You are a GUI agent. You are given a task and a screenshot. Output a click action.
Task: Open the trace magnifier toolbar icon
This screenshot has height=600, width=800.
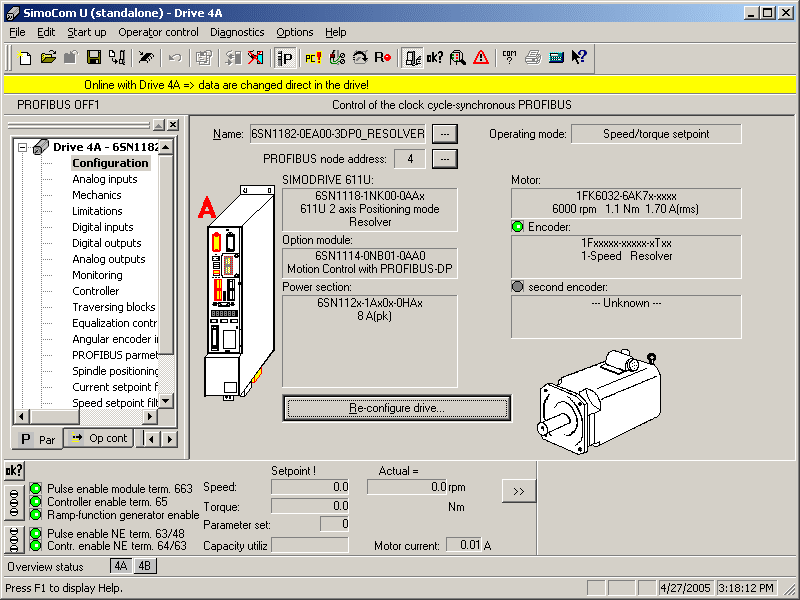(458, 58)
